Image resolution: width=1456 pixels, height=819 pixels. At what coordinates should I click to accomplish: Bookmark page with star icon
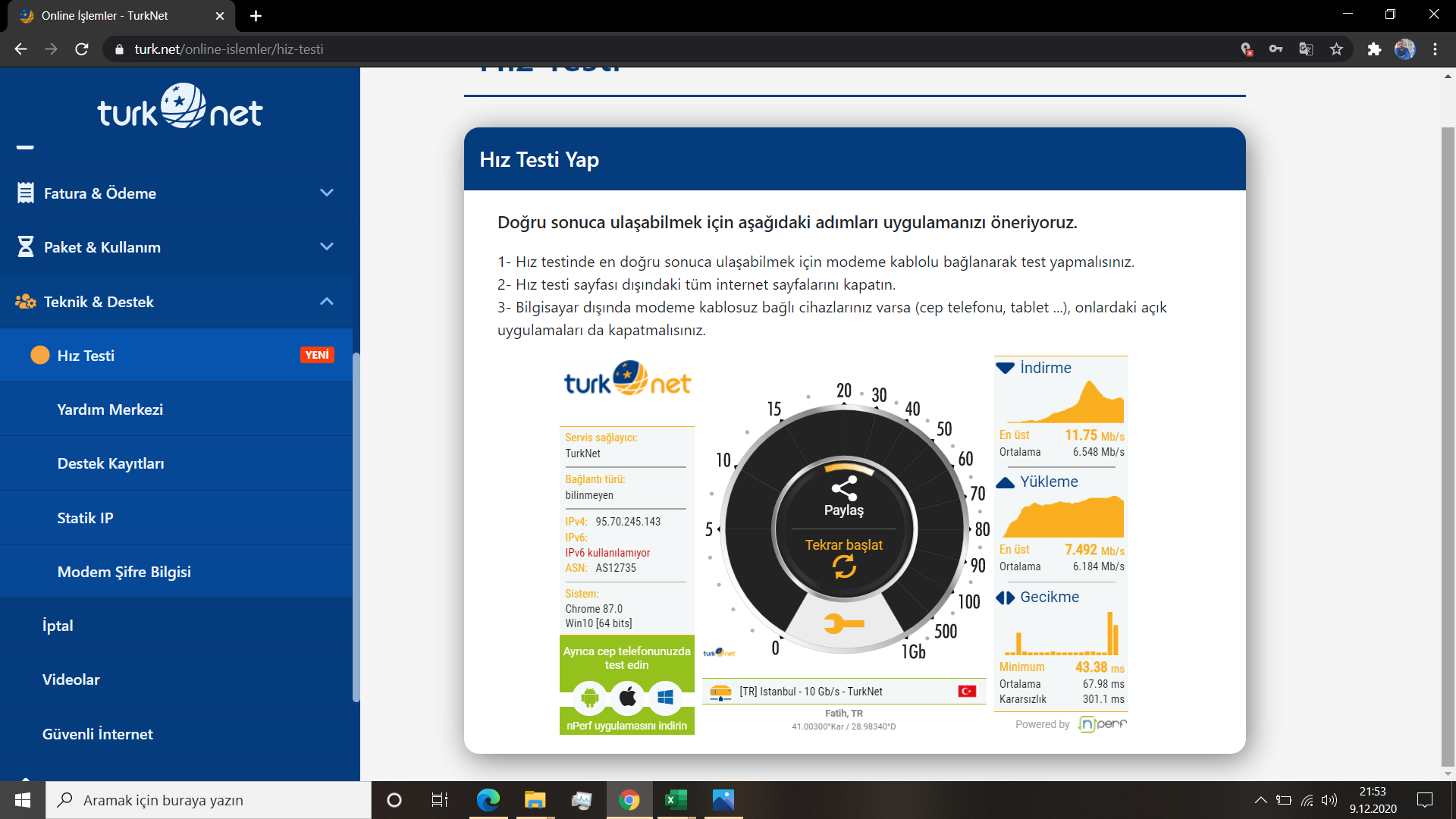tap(1336, 49)
